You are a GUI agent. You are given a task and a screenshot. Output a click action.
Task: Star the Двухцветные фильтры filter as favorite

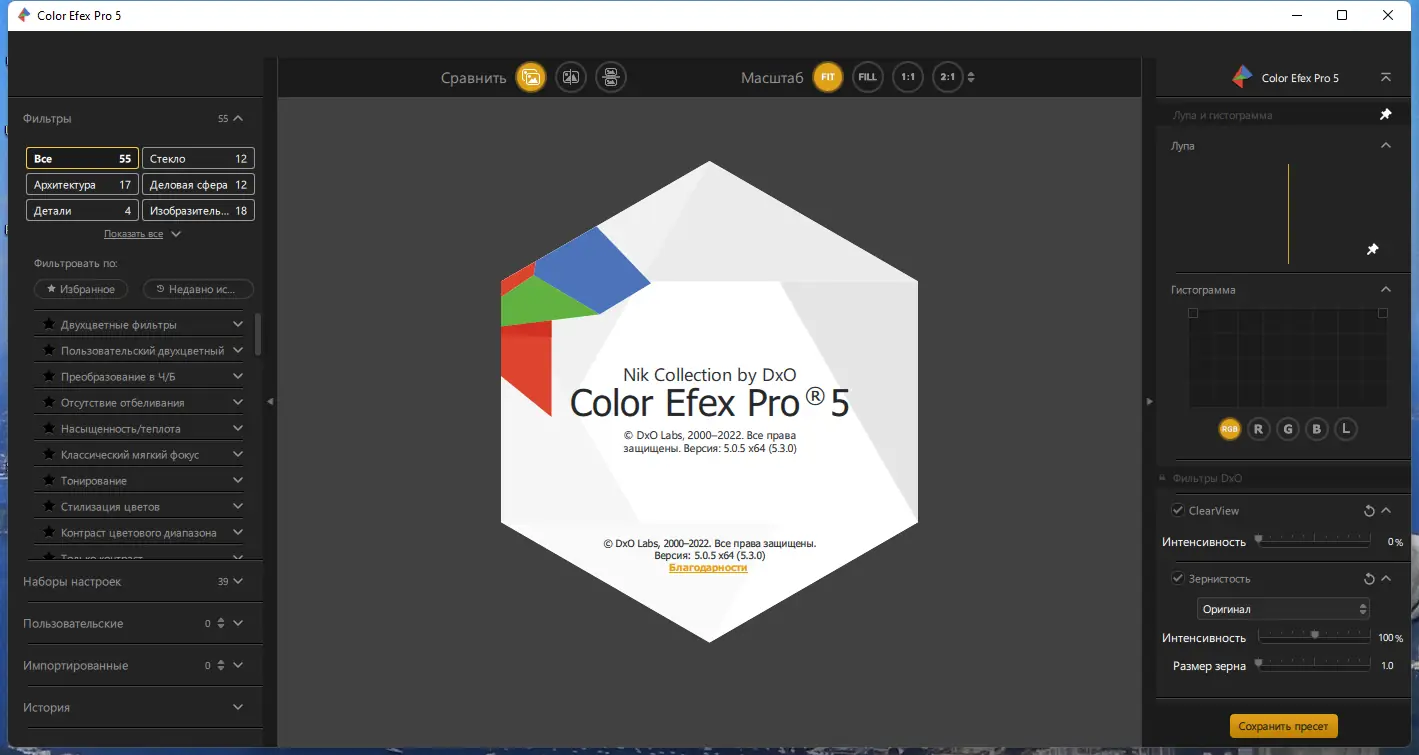click(49, 324)
